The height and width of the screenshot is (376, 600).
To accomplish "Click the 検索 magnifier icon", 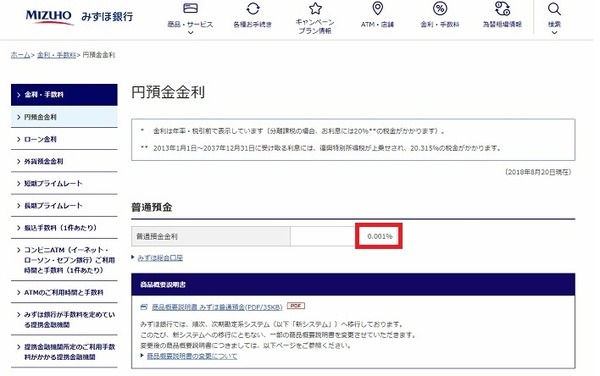I will click(554, 9).
